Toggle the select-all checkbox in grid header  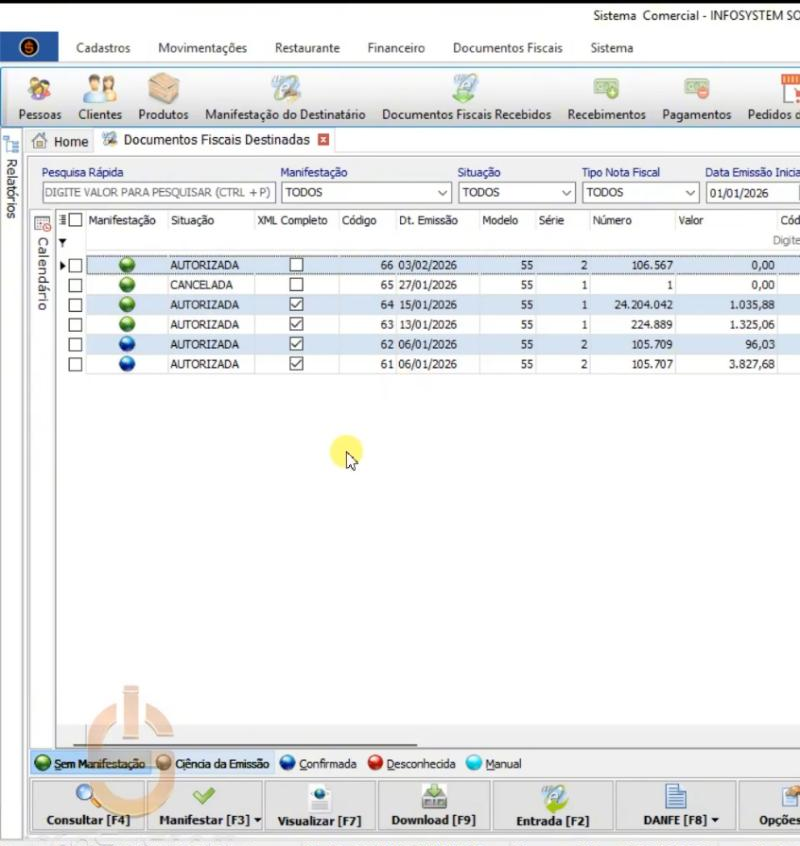click(76, 220)
